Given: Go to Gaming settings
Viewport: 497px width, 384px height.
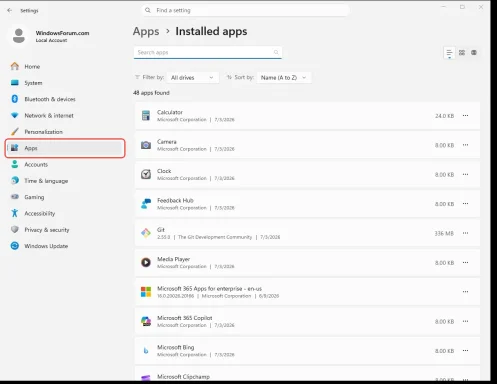Looking at the screenshot, I should click(34, 197).
